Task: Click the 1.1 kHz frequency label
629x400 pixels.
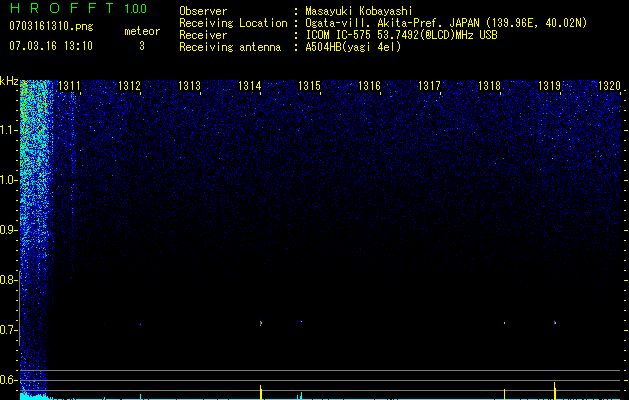Action: point(8,130)
